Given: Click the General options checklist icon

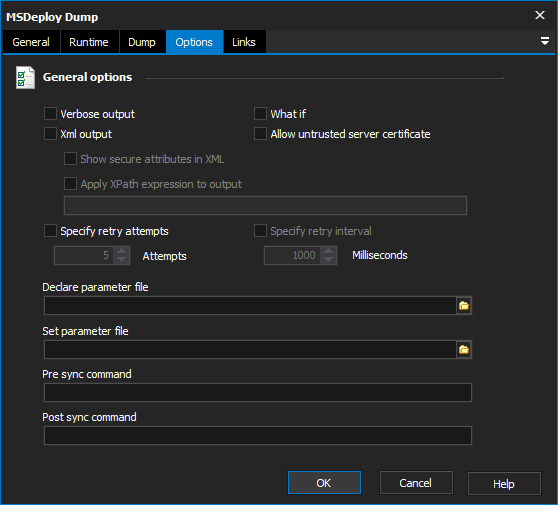Looking at the screenshot, I should [25, 78].
